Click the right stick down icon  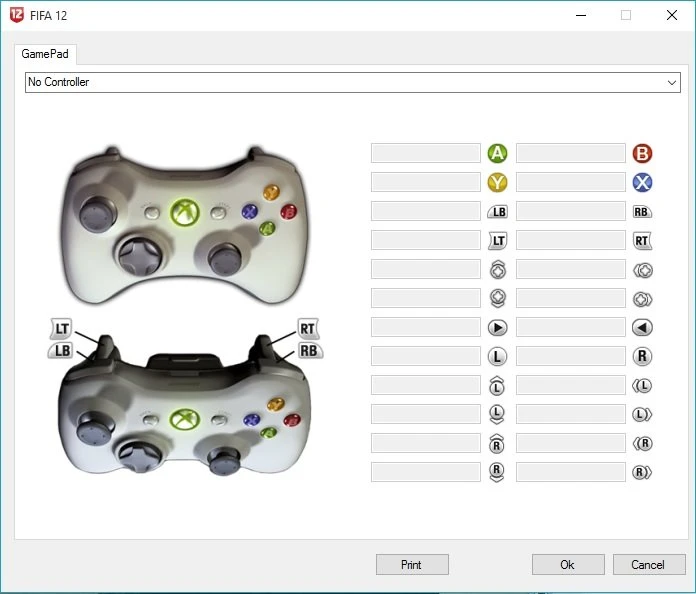497,472
